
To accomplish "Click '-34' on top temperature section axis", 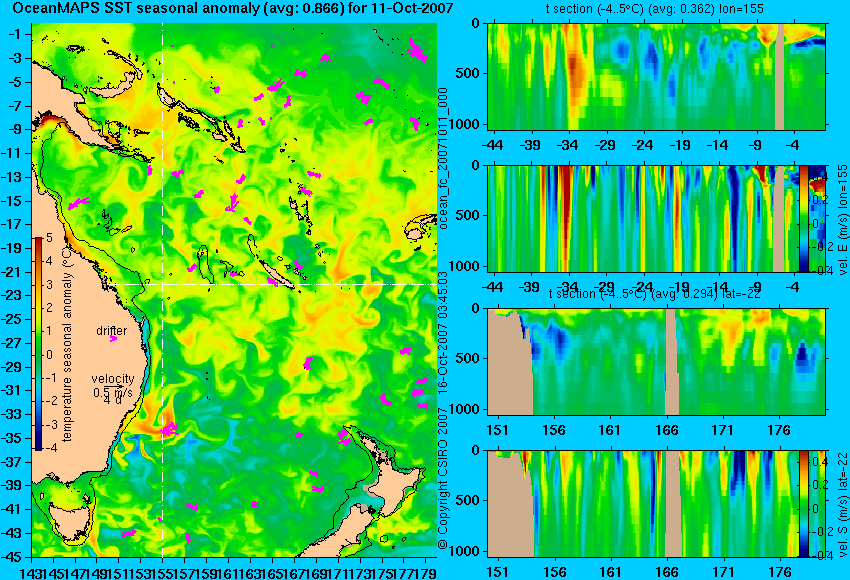I will (568, 145).
